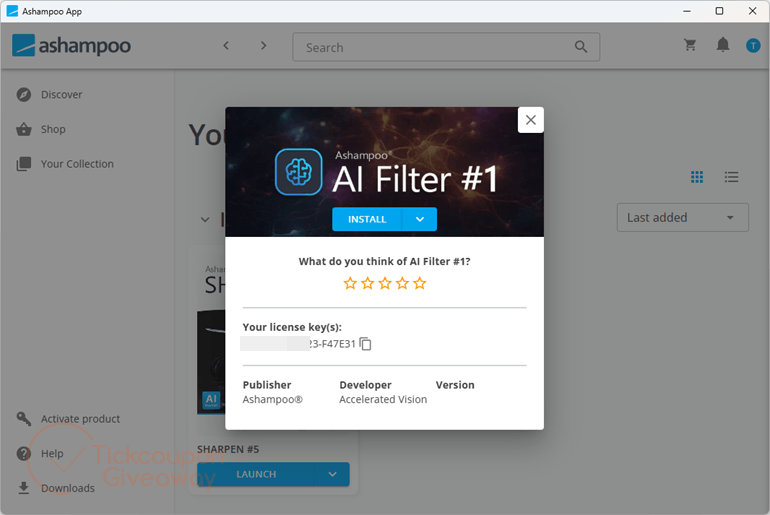Close the AI Filter #1 dialog
Image resolution: width=770 pixels, height=515 pixels.
[x=530, y=120]
